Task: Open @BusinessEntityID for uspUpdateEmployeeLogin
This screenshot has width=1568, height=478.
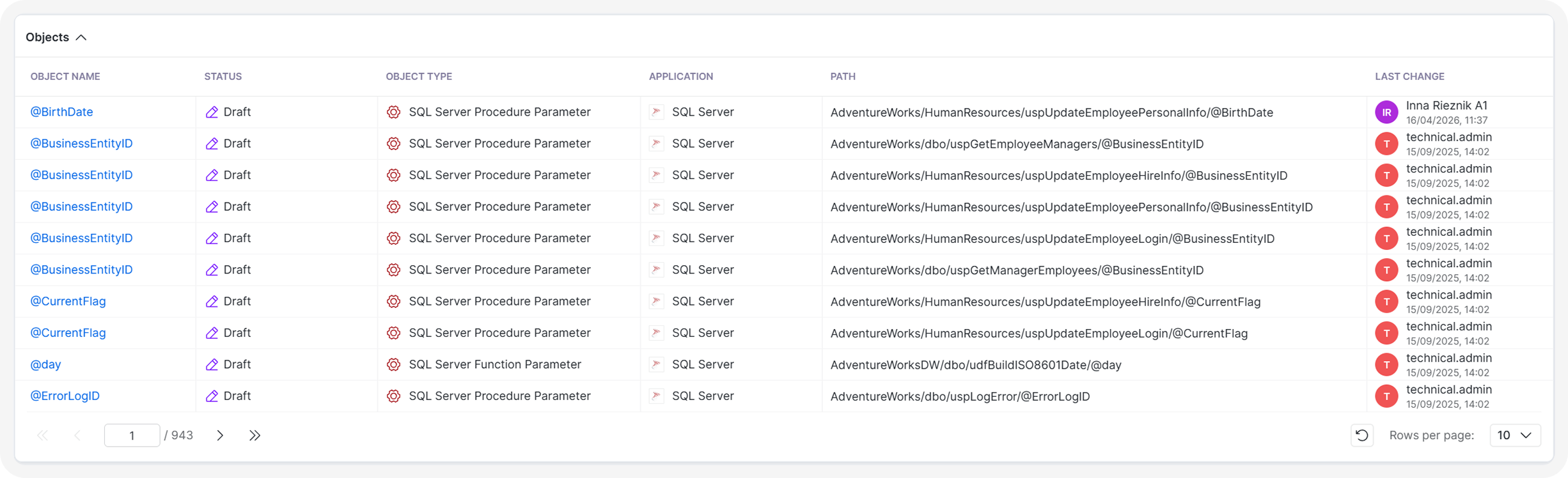Action: [x=81, y=238]
